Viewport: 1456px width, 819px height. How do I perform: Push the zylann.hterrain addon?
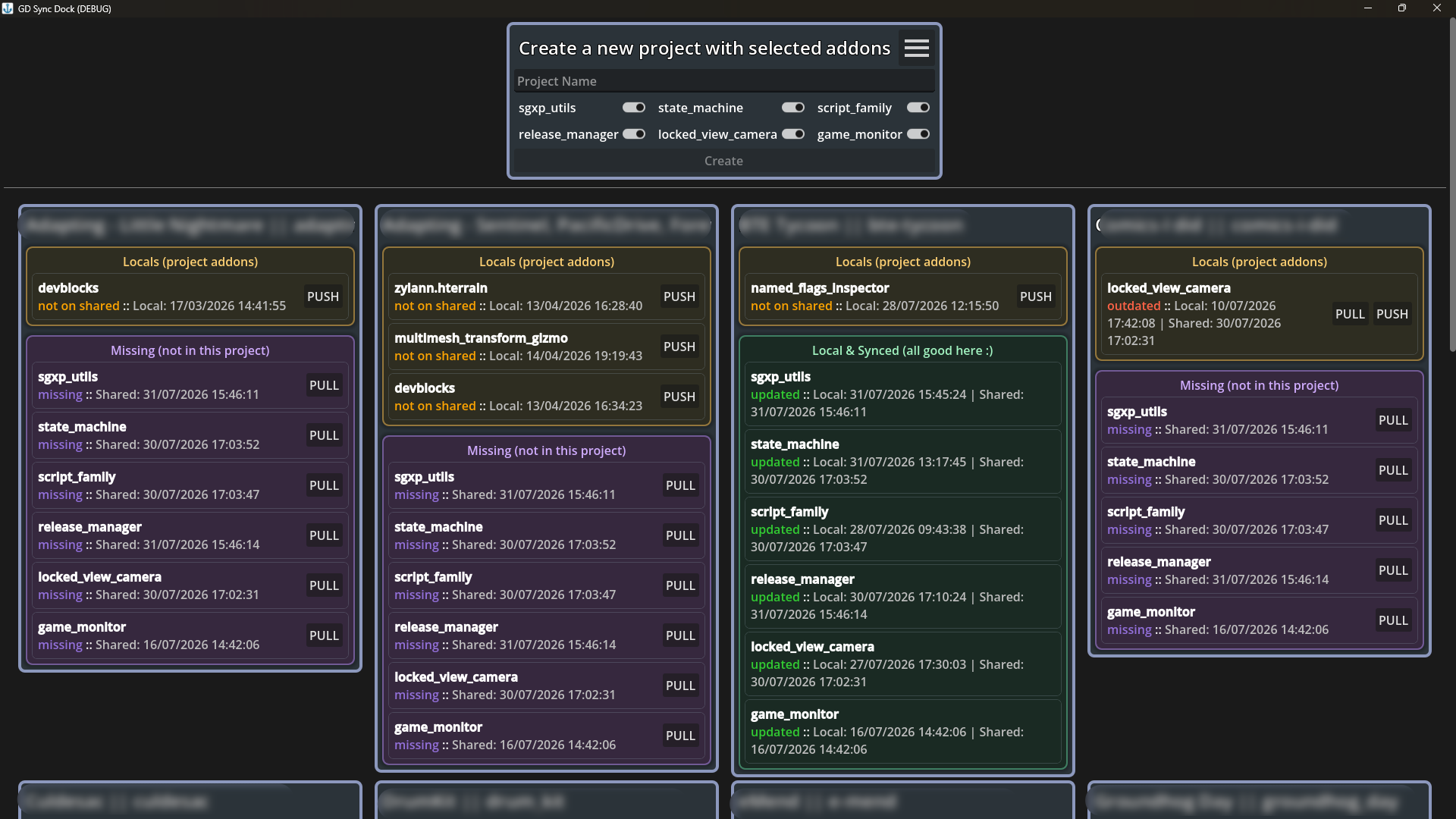pos(679,297)
